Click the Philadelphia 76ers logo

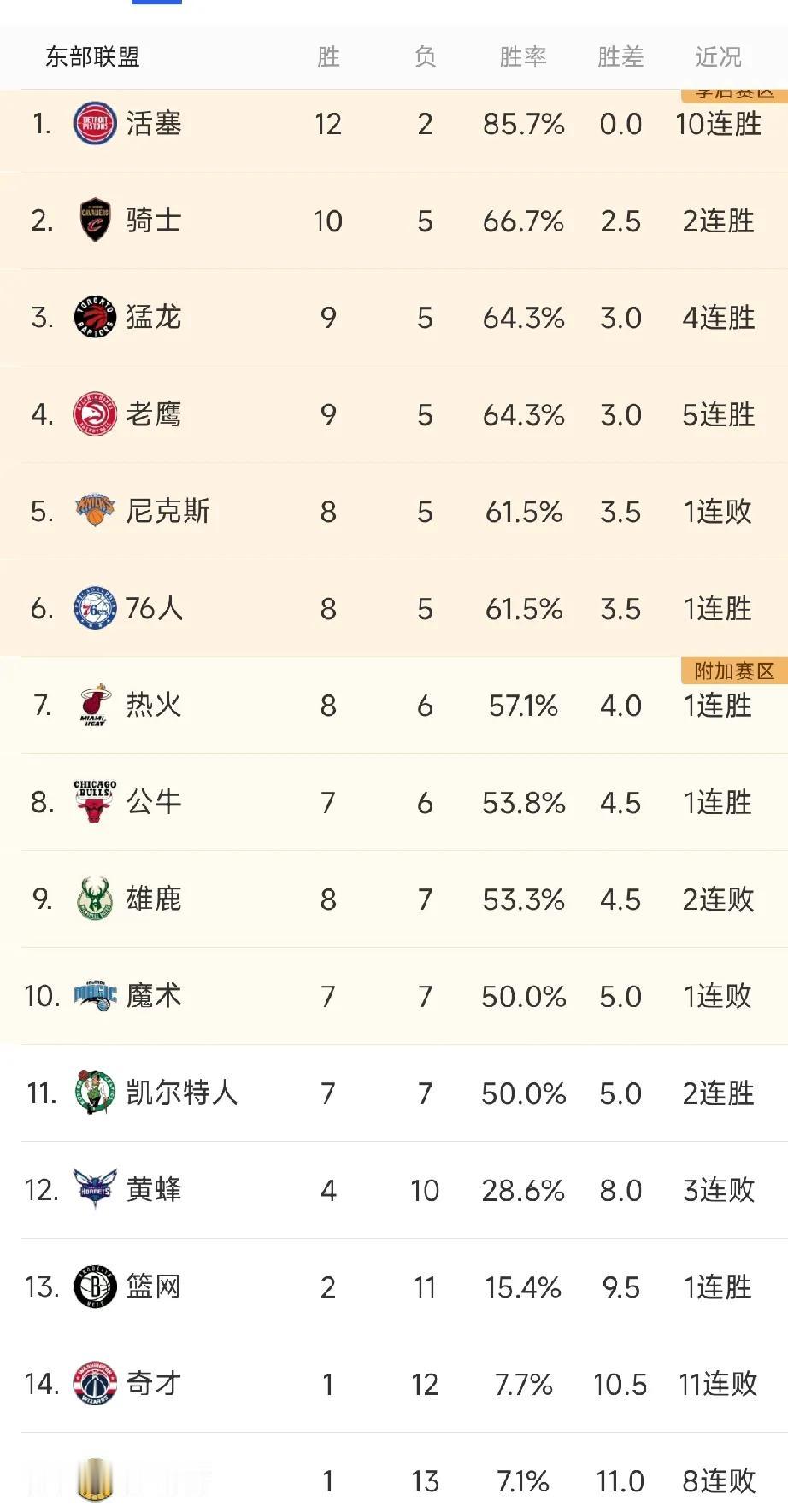tap(94, 608)
